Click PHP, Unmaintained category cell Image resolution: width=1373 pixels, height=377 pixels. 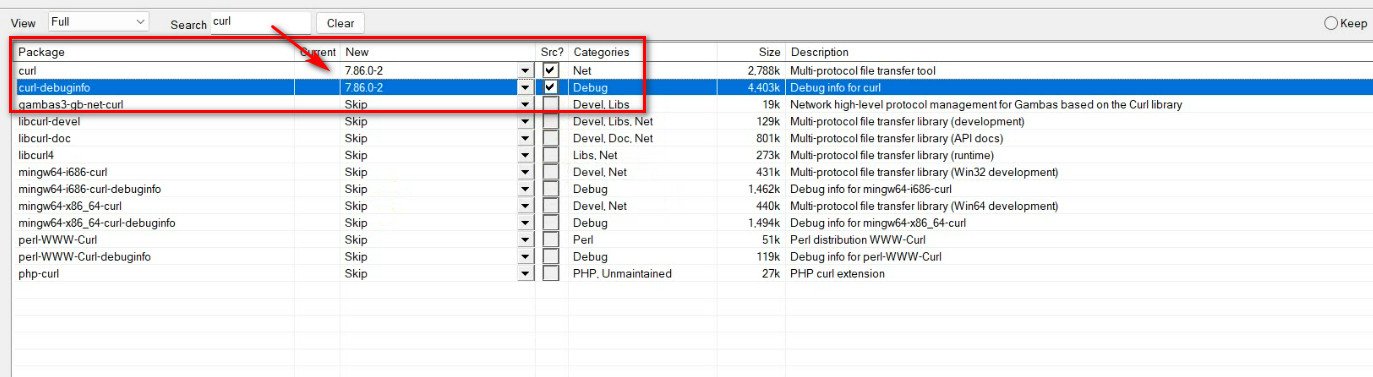coord(622,275)
